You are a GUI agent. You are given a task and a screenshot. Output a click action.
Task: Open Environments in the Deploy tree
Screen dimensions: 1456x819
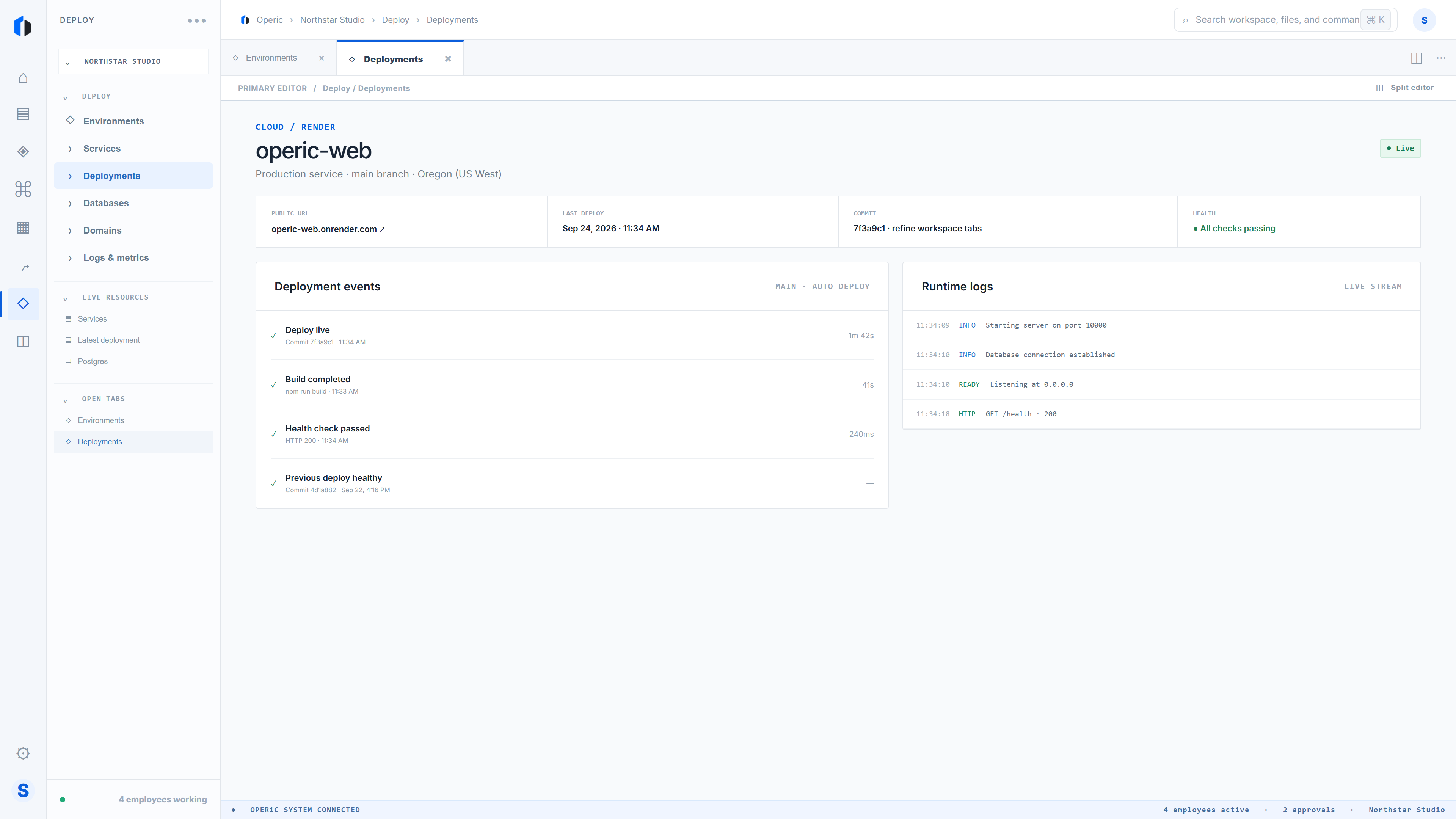(x=133, y=121)
